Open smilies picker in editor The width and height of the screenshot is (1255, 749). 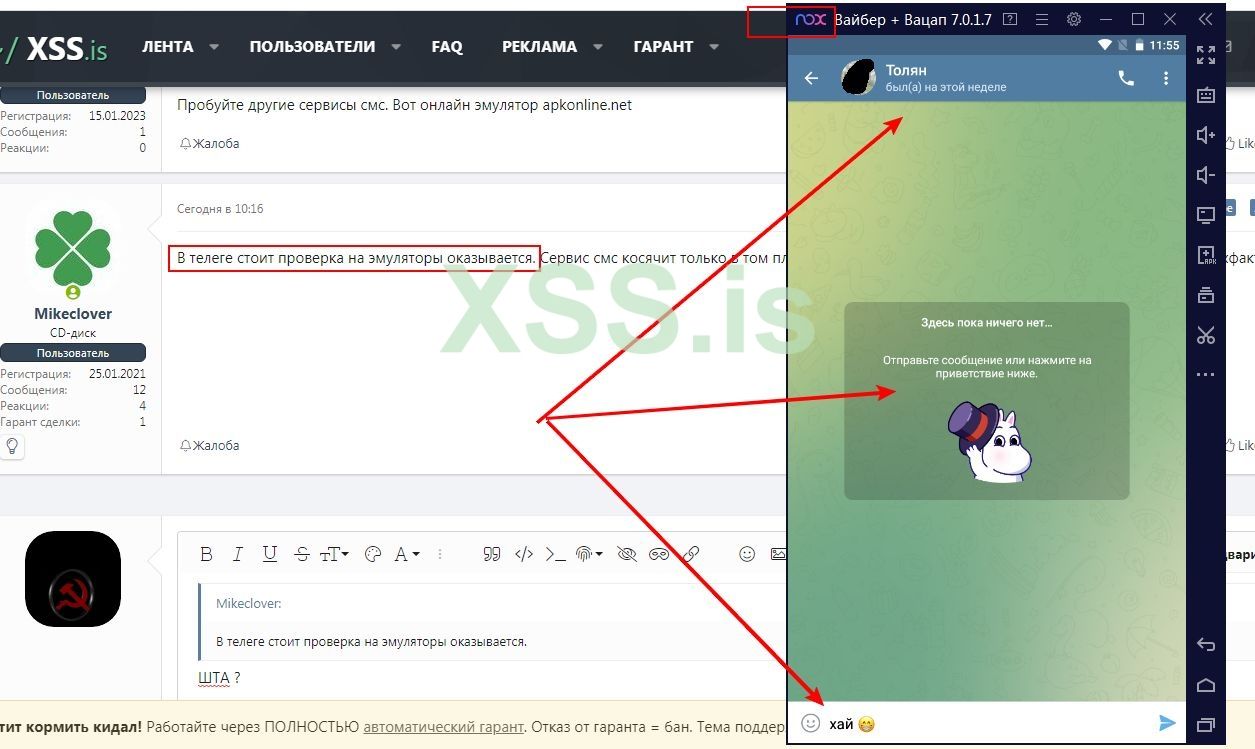pos(747,554)
